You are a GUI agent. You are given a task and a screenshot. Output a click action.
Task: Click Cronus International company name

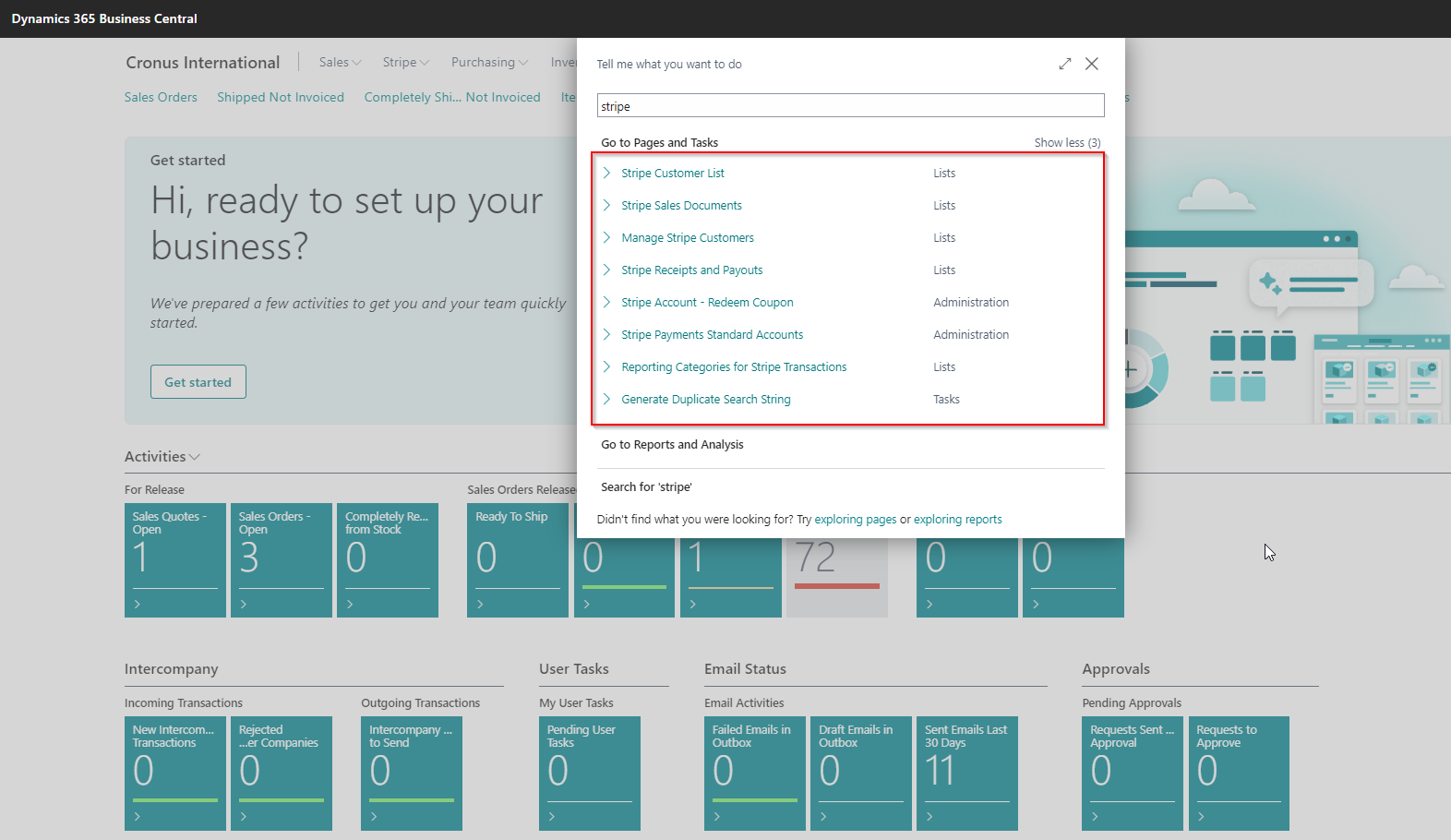tap(203, 62)
